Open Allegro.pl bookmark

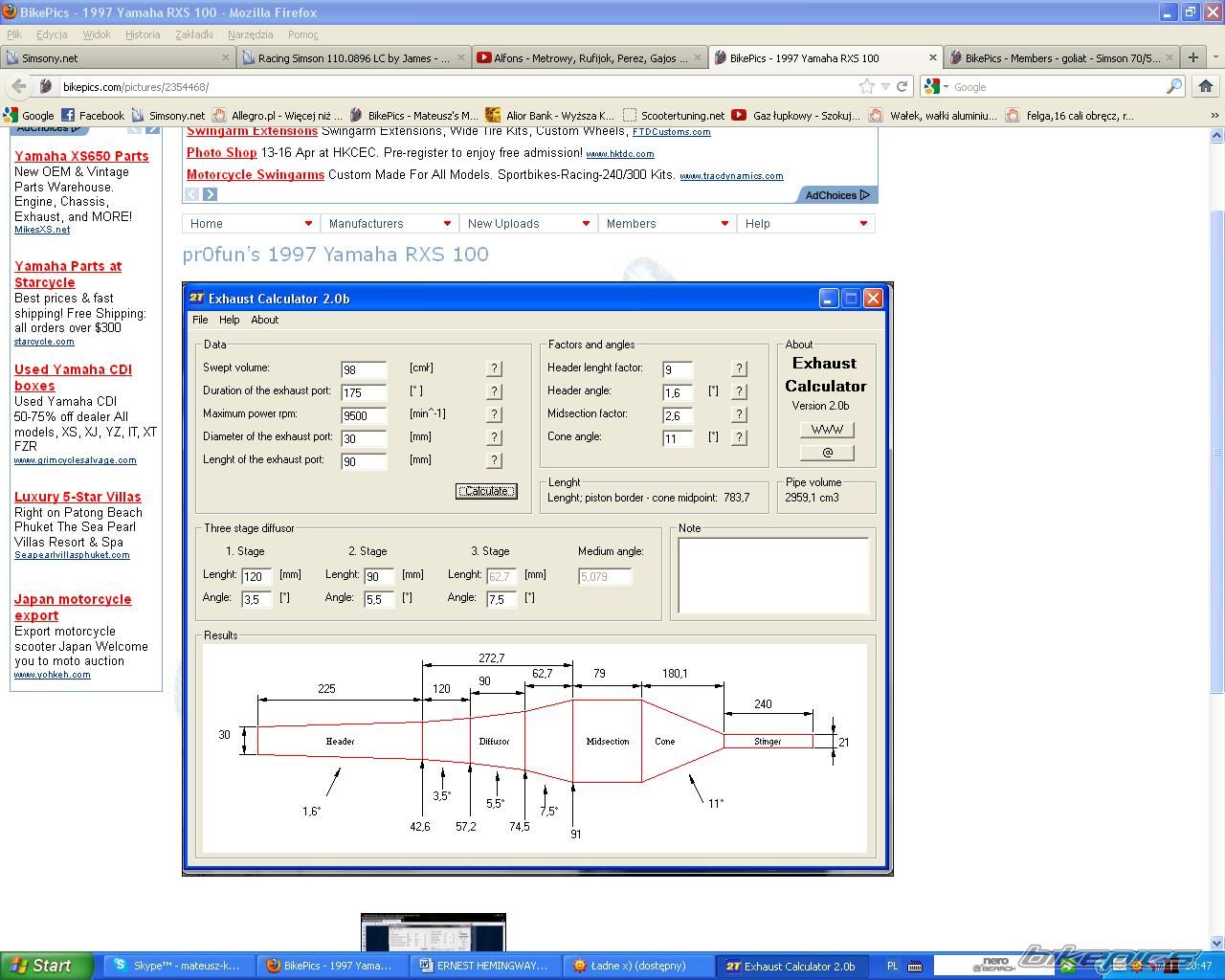coord(278,116)
